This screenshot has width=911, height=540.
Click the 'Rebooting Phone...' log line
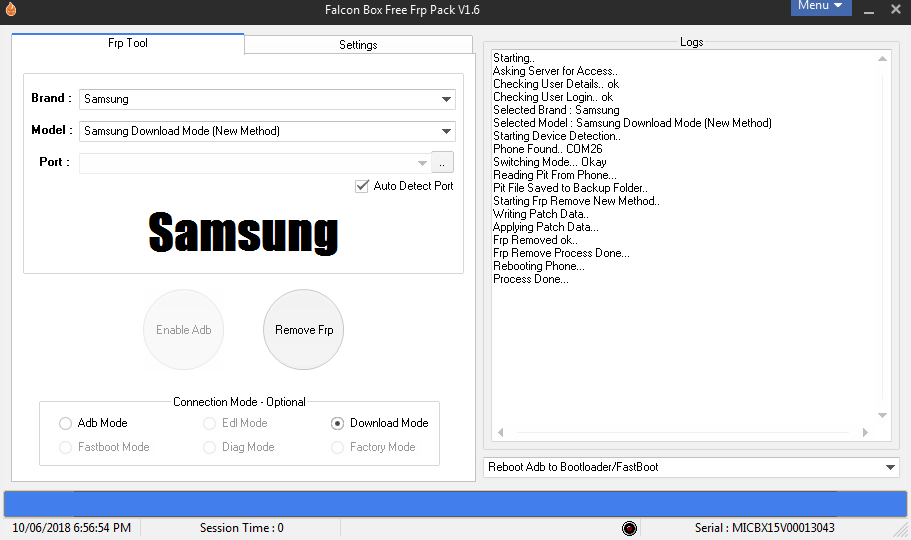coord(539,266)
